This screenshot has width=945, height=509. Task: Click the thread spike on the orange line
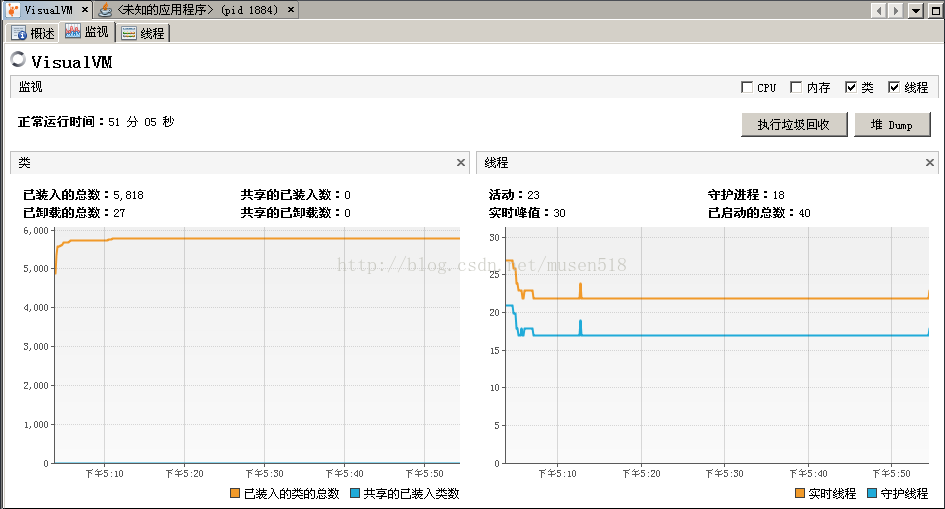point(580,290)
